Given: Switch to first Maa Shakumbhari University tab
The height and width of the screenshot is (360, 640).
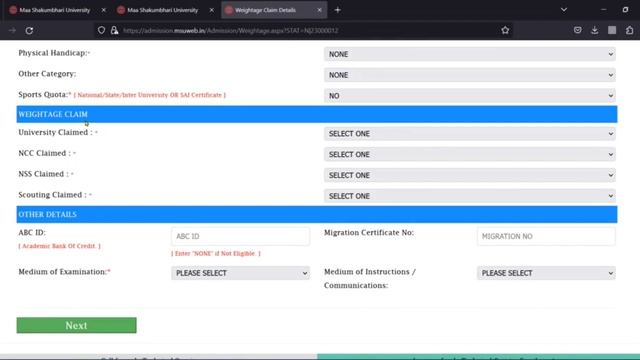Looking at the screenshot, I should (x=55, y=10).
